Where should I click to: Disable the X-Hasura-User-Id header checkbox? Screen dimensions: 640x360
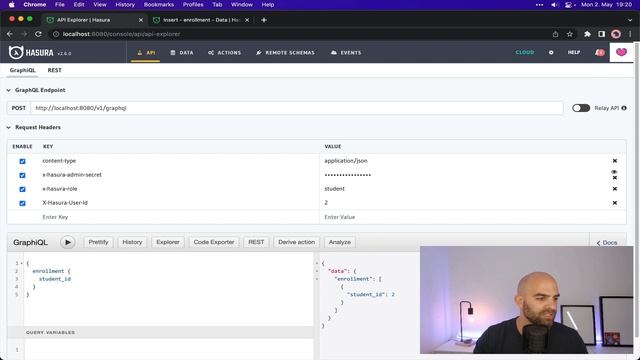(x=22, y=203)
